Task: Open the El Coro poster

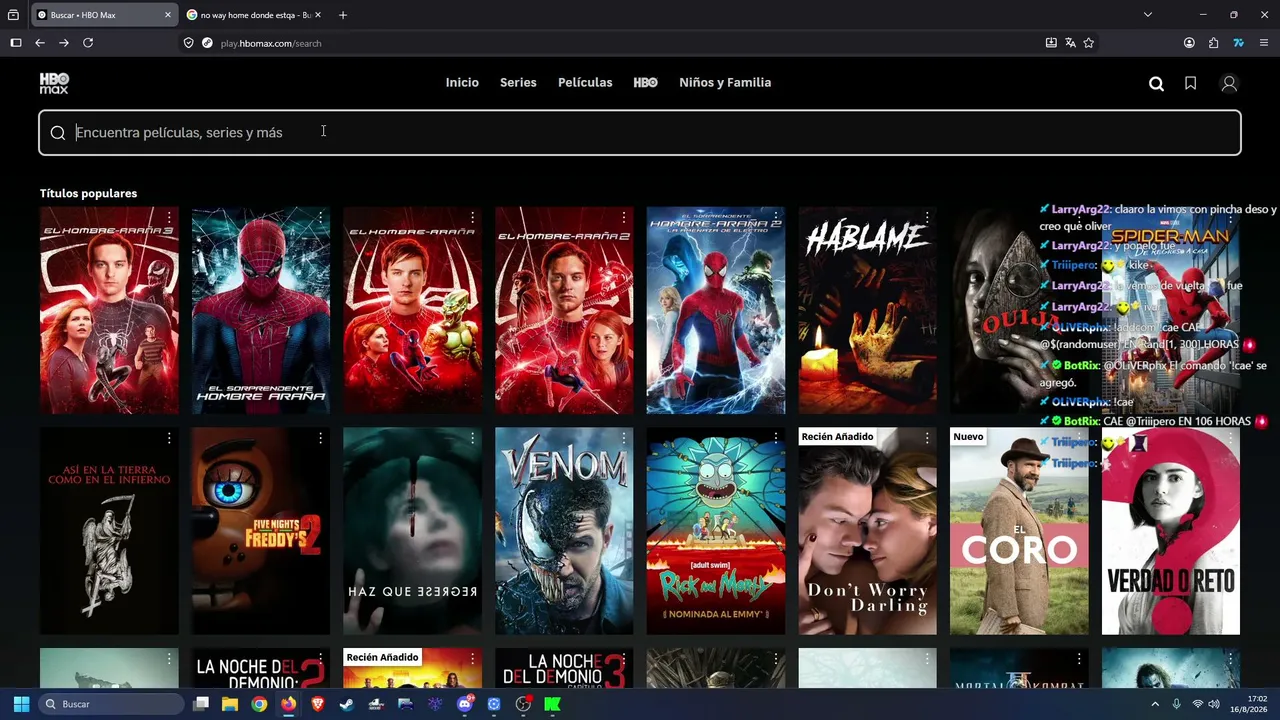Action: (1019, 531)
